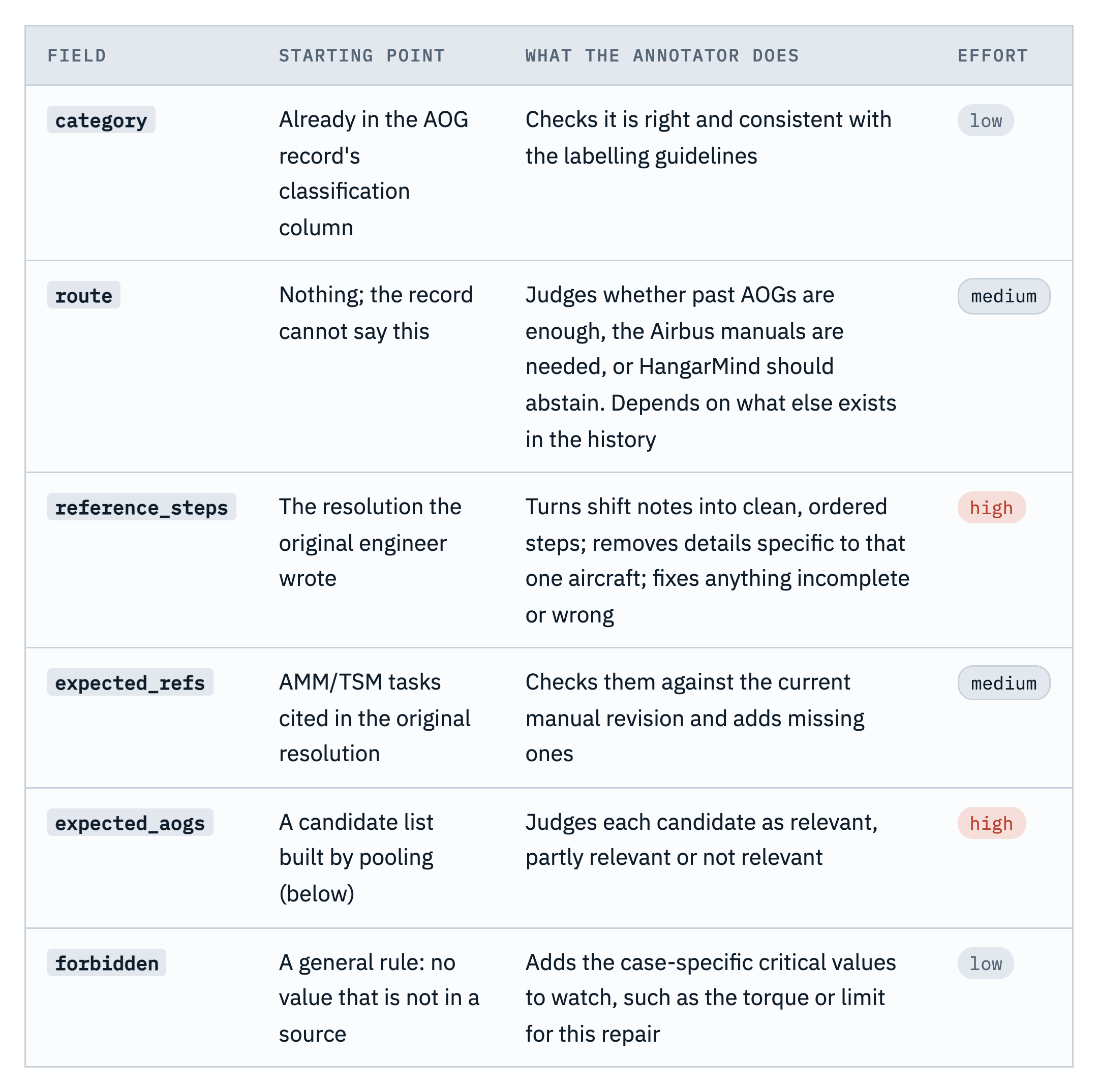This screenshot has width=1098, height=1092.
Task: Select the WHAT THE ANNOTATOR DOES header
Action: pos(661,56)
